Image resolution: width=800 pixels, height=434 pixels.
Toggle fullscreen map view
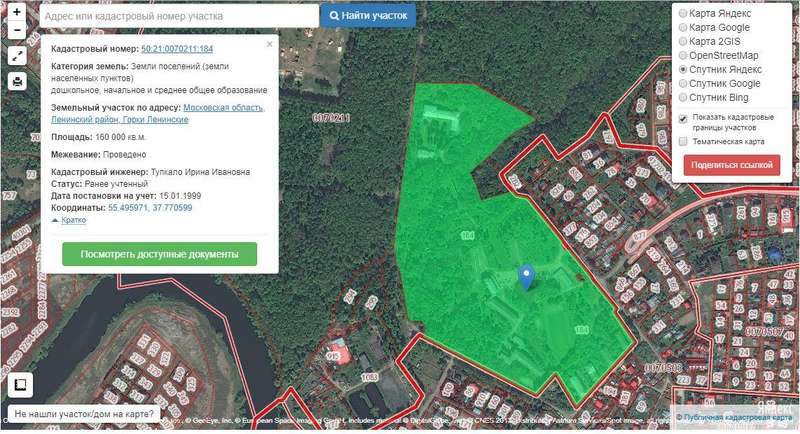[17, 56]
